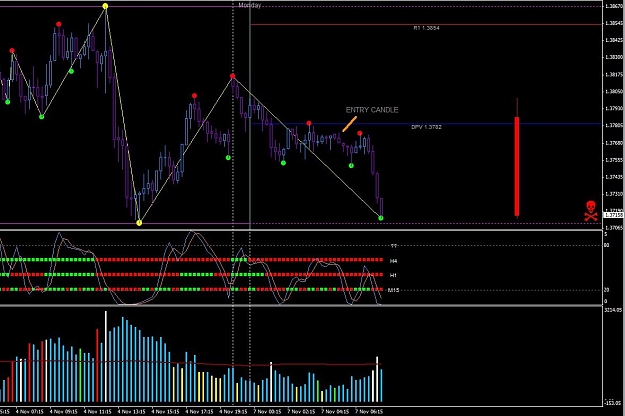Click the 1.37680 price axis label

pyautogui.click(x=614, y=143)
